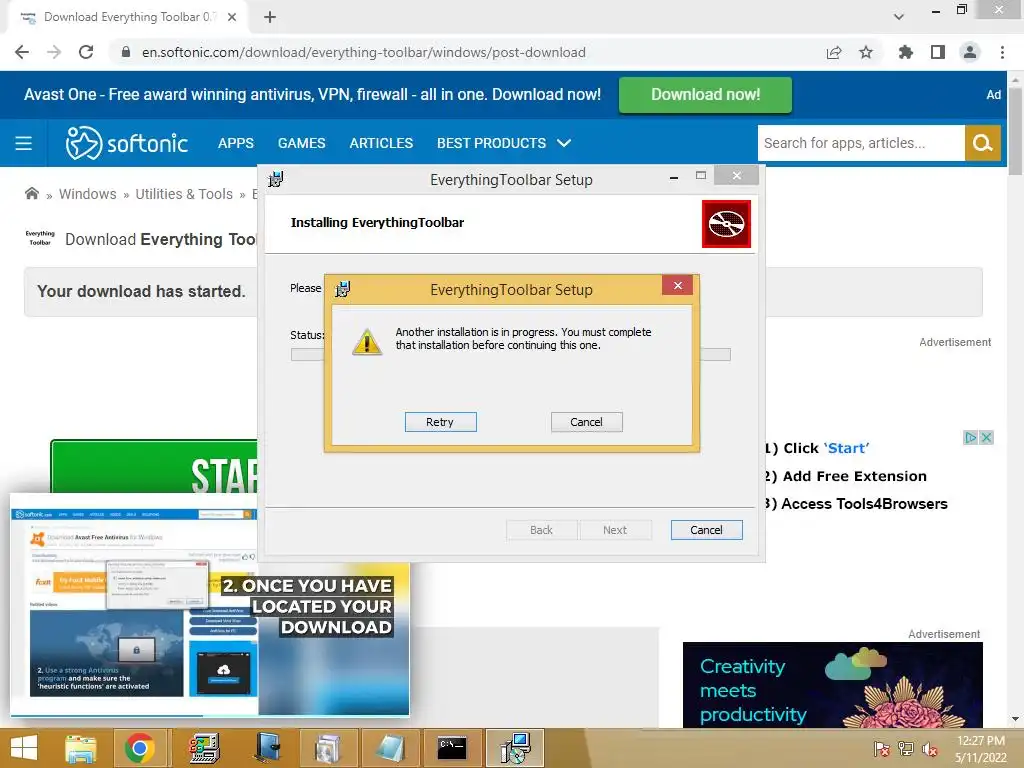
Task: Open the GAMES menu item
Action: pyautogui.click(x=302, y=143)
